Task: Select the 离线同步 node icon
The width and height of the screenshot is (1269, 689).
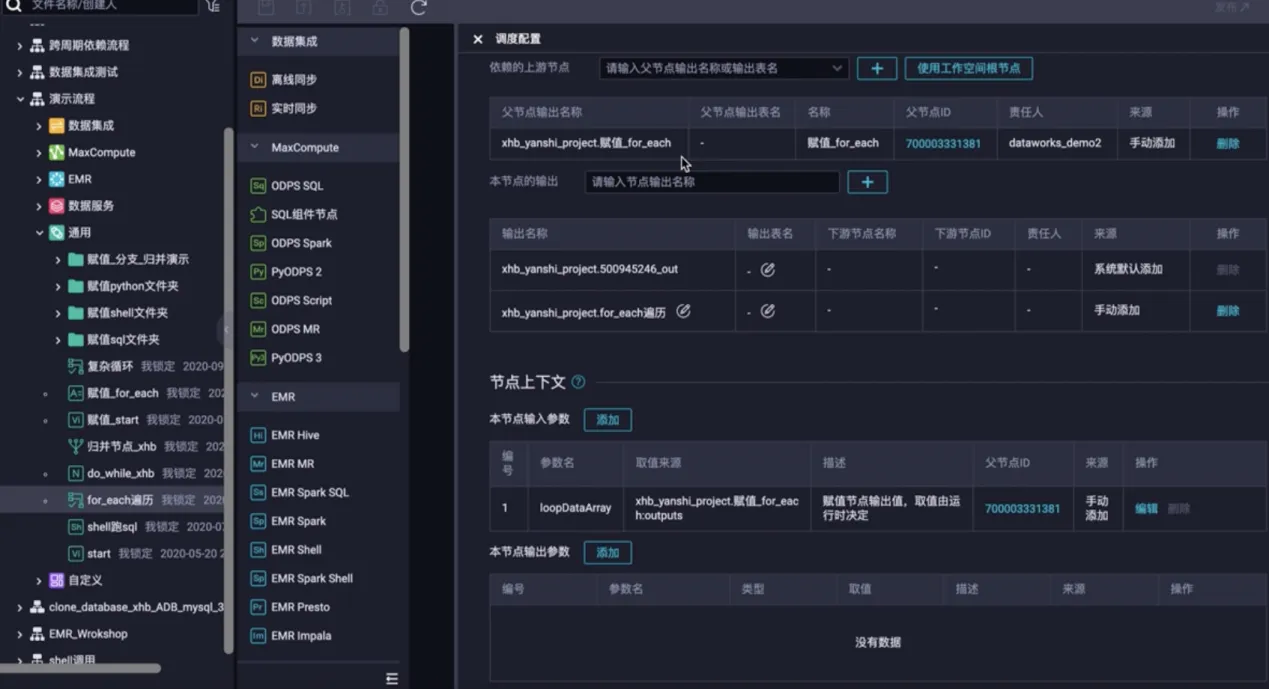Action: pos(258,79)
